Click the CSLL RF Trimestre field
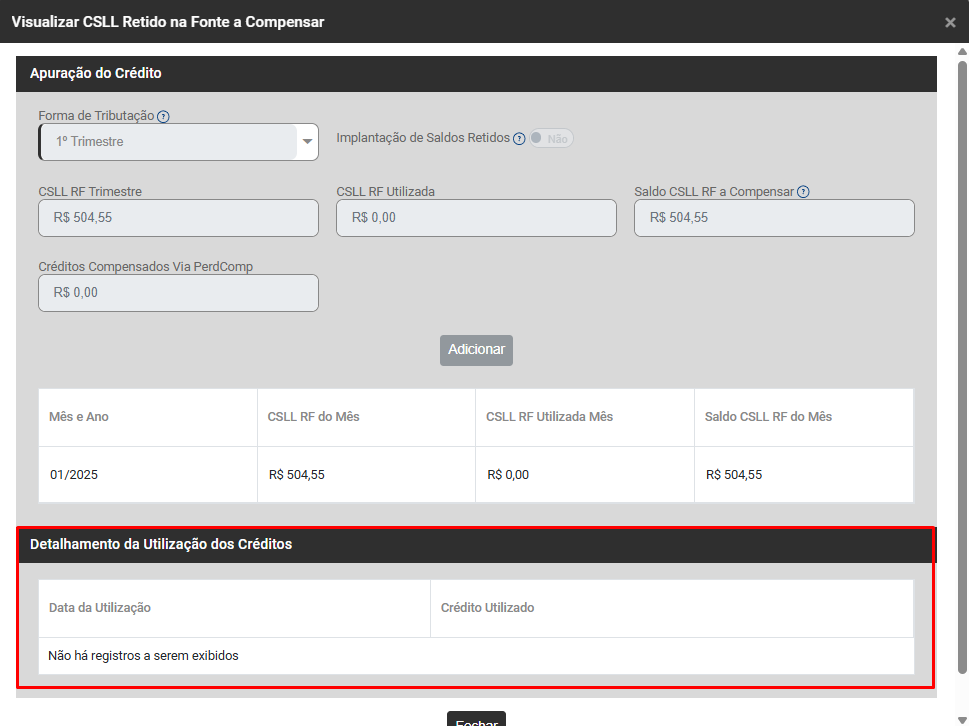 178,218
